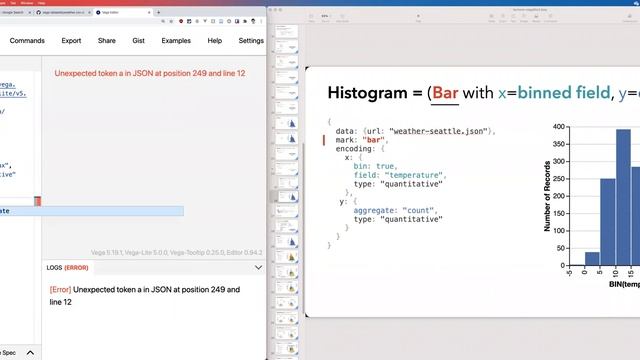640x360 pixels.
Task: Open the View button in Keynote toolbar
Action: tap(311, 18)
